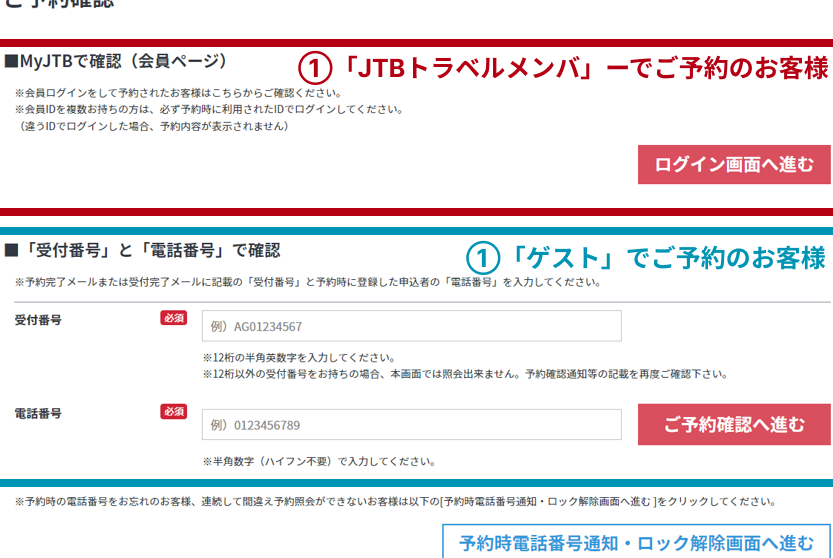The image size is (833, 558).
Task: Focus the 電話番号 input field
Action: pos(411,425)
